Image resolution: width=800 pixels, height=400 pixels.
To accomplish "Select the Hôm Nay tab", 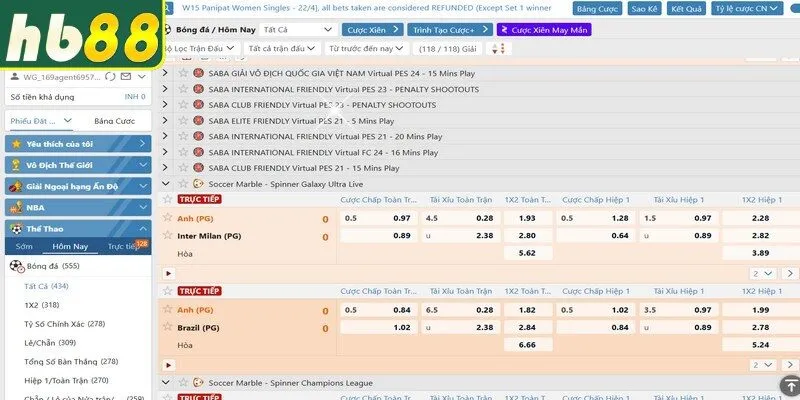I will (70, 246).
